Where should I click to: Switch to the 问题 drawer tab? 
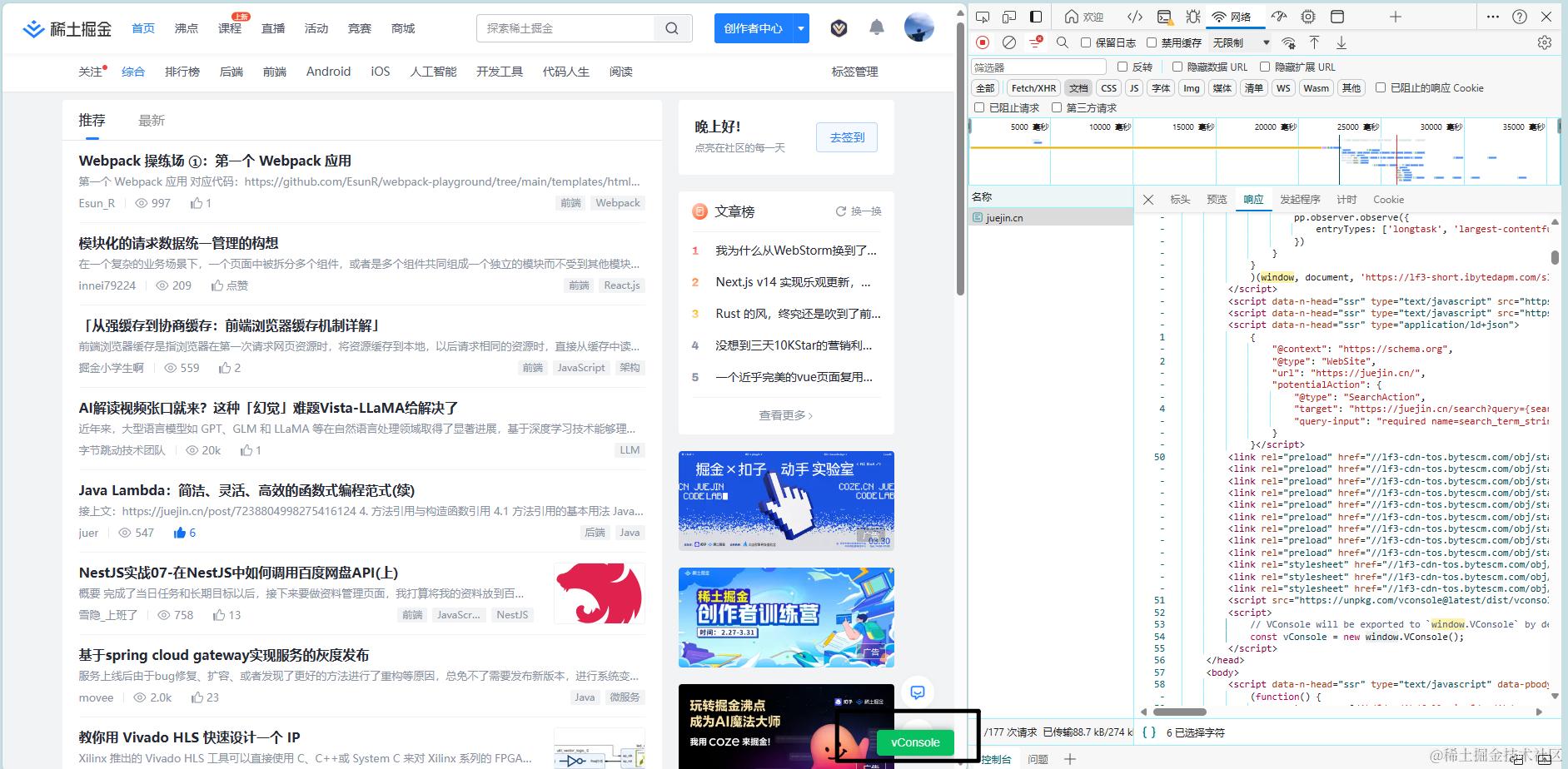[x=1038, y=759]
